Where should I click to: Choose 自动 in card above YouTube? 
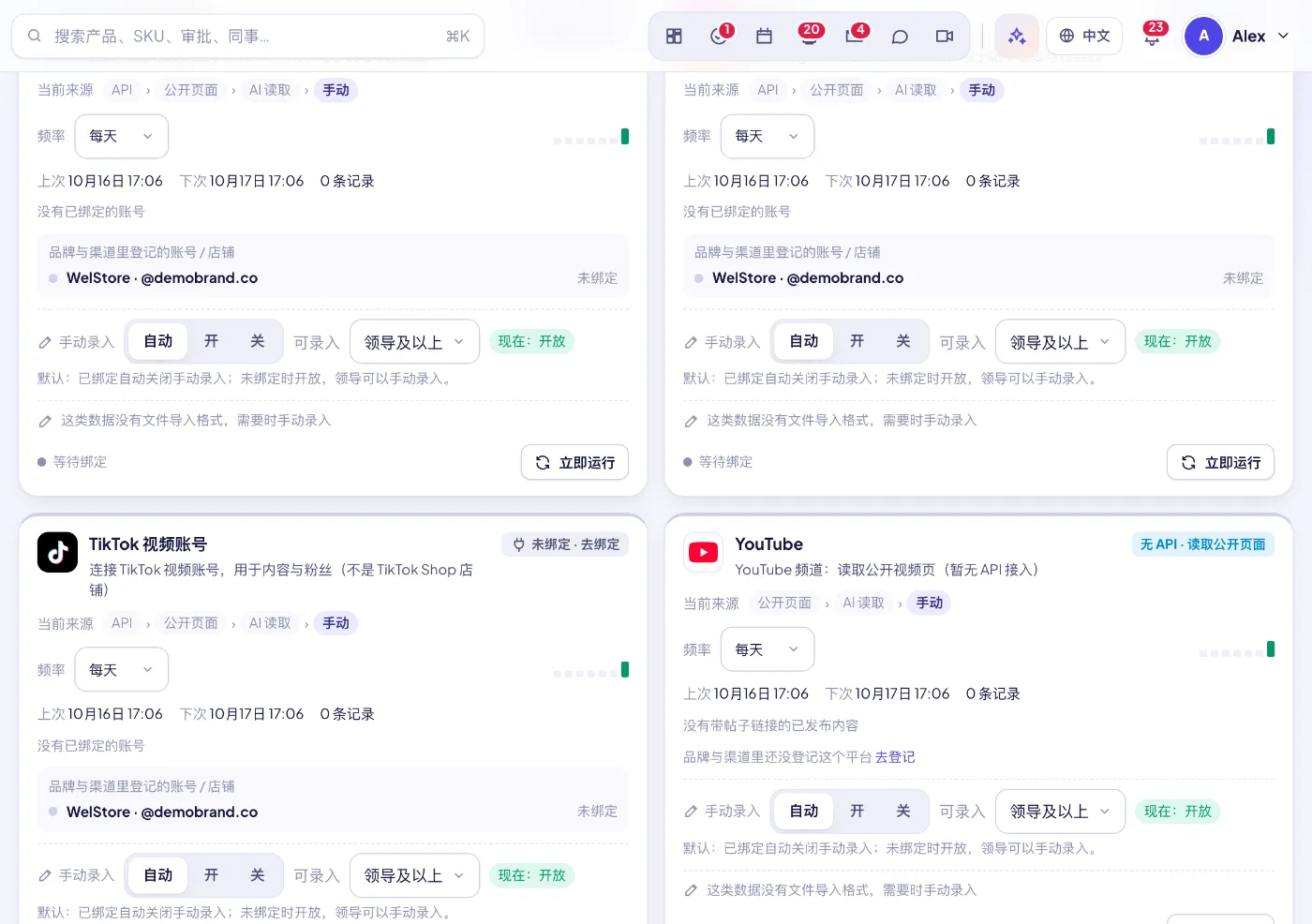coord(803,341)
